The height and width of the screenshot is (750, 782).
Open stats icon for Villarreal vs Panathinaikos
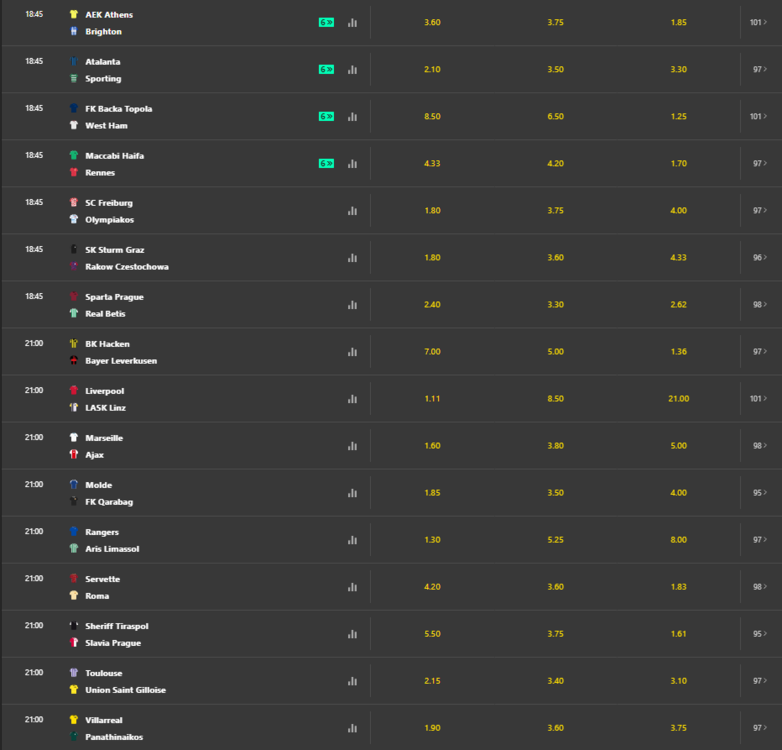click(x=353, y=728)
